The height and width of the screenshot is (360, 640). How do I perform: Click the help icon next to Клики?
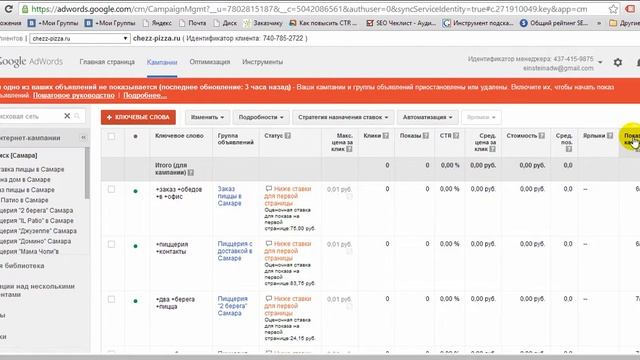coord(386,136)
